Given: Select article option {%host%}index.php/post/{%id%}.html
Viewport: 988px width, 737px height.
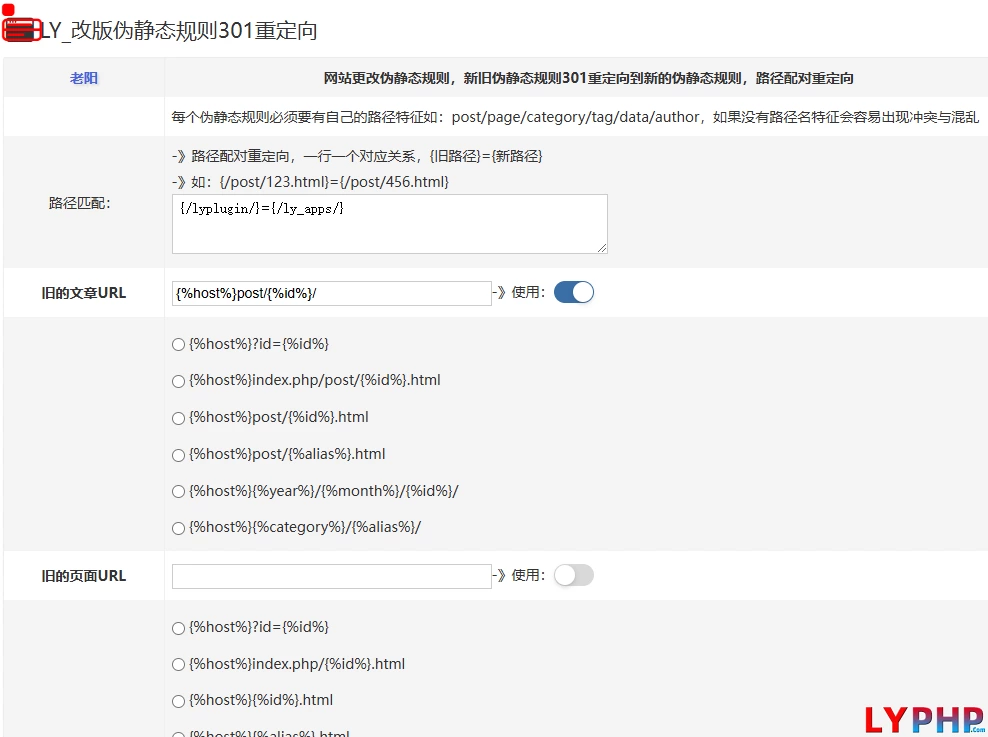Looking at the screenshot, I should click(178, 381).
